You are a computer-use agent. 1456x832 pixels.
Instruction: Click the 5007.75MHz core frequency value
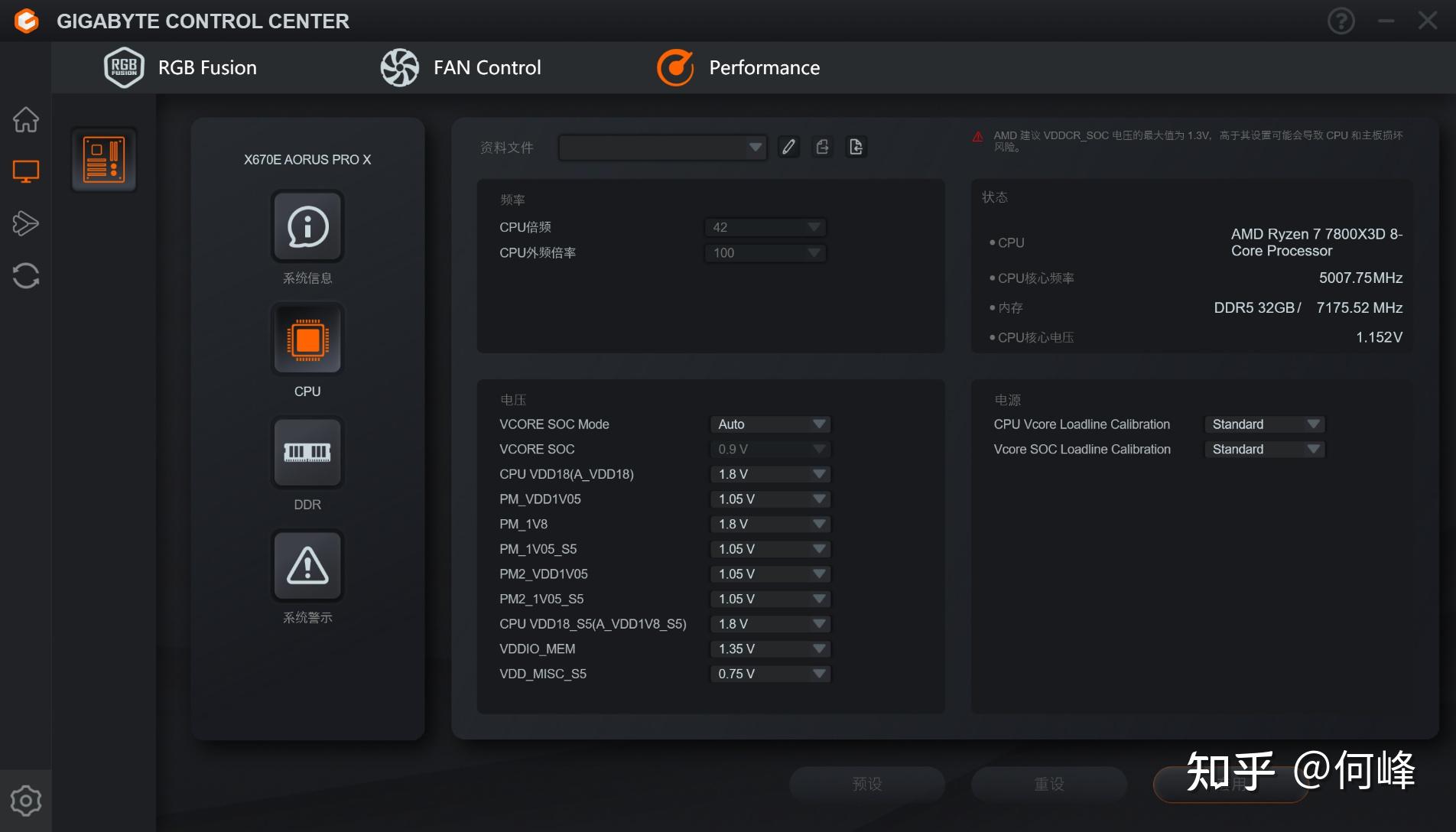coord(1360,278)
